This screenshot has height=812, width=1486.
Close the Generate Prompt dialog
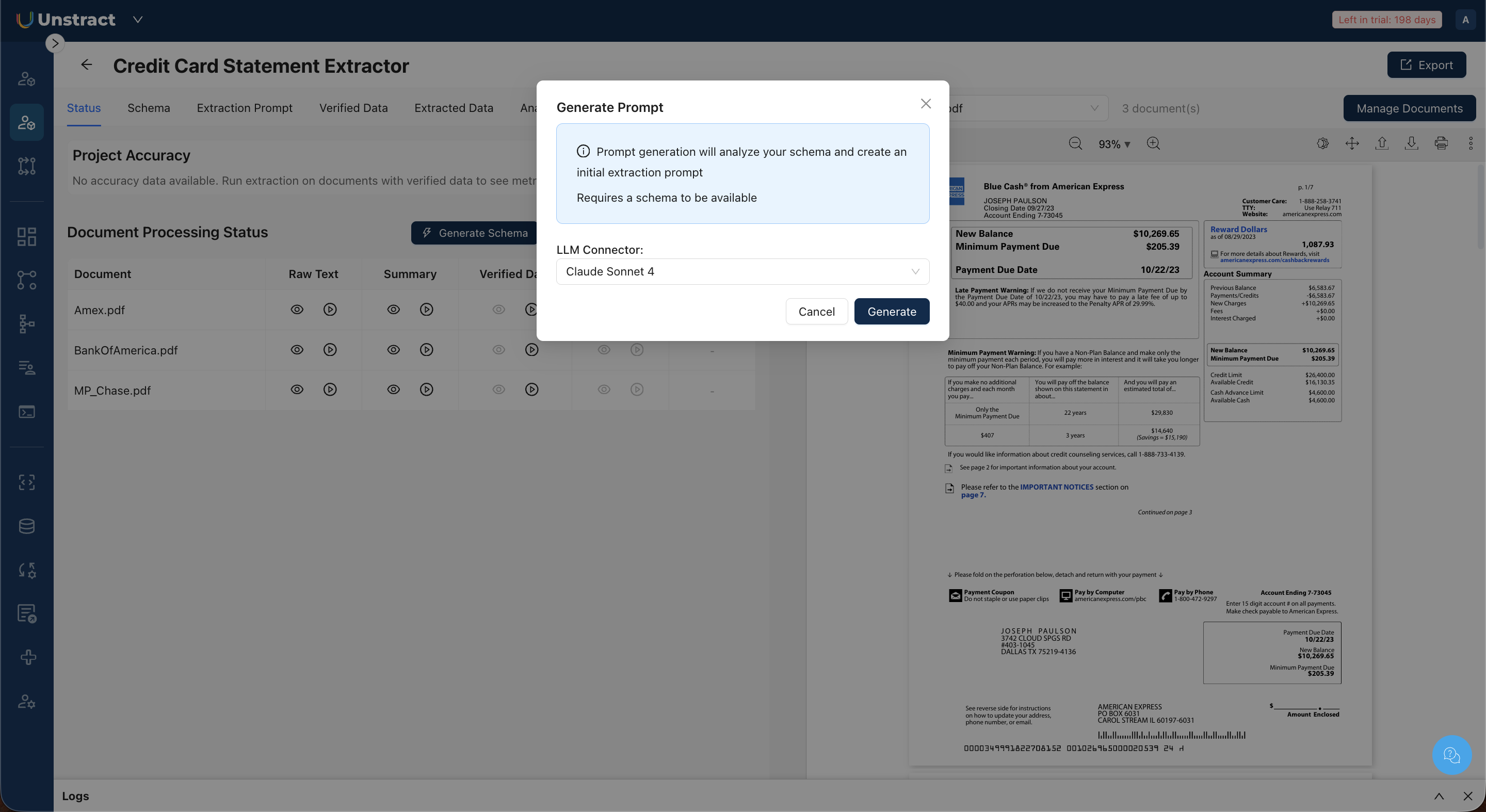click(x=926, y=103)
